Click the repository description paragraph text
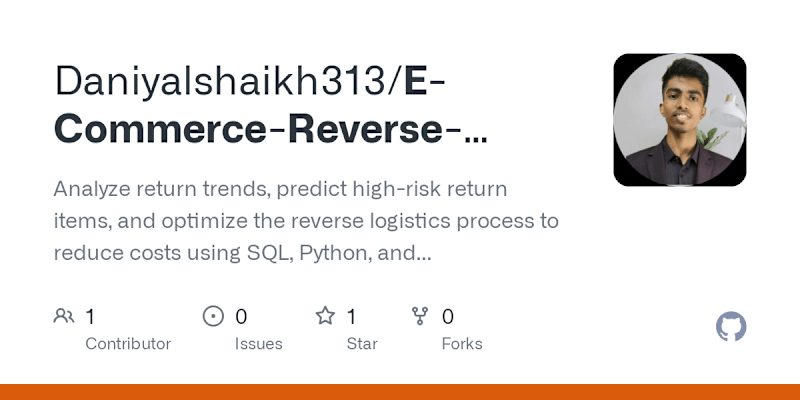Screen dimensions: 800x400 (306, 221)
